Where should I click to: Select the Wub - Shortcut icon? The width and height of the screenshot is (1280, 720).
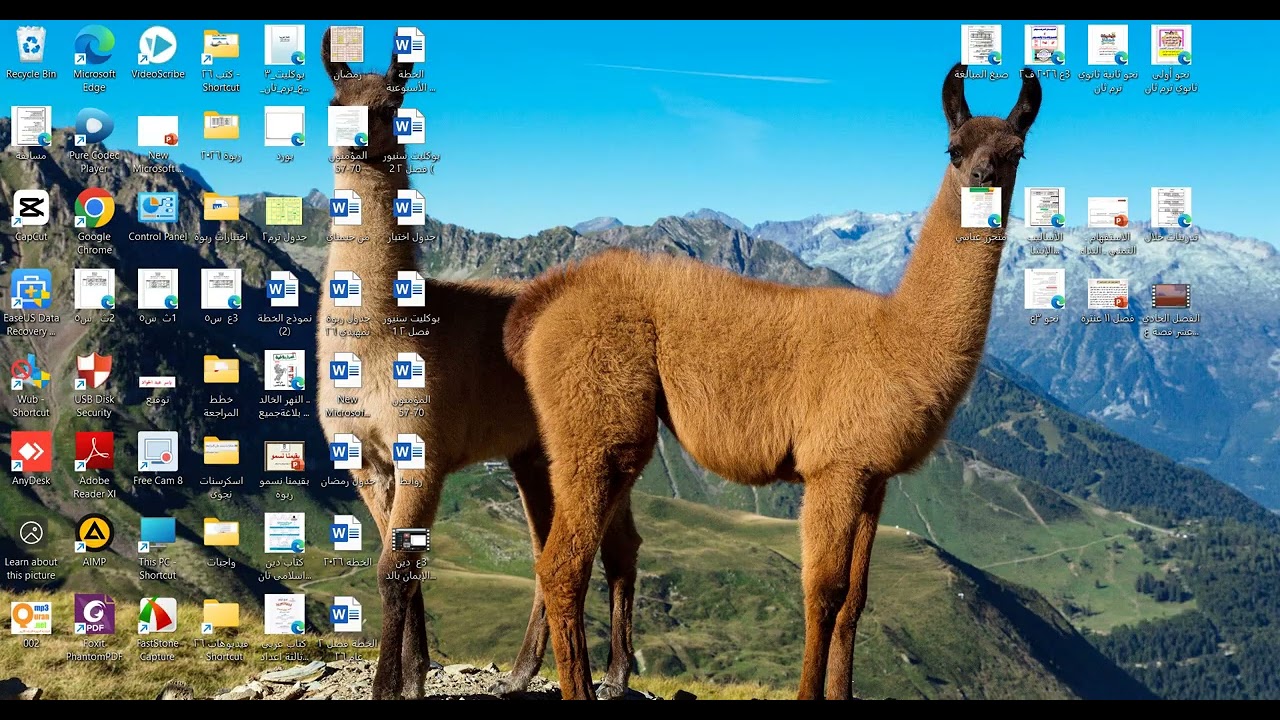pyautogui.click(x=31, y=371)
